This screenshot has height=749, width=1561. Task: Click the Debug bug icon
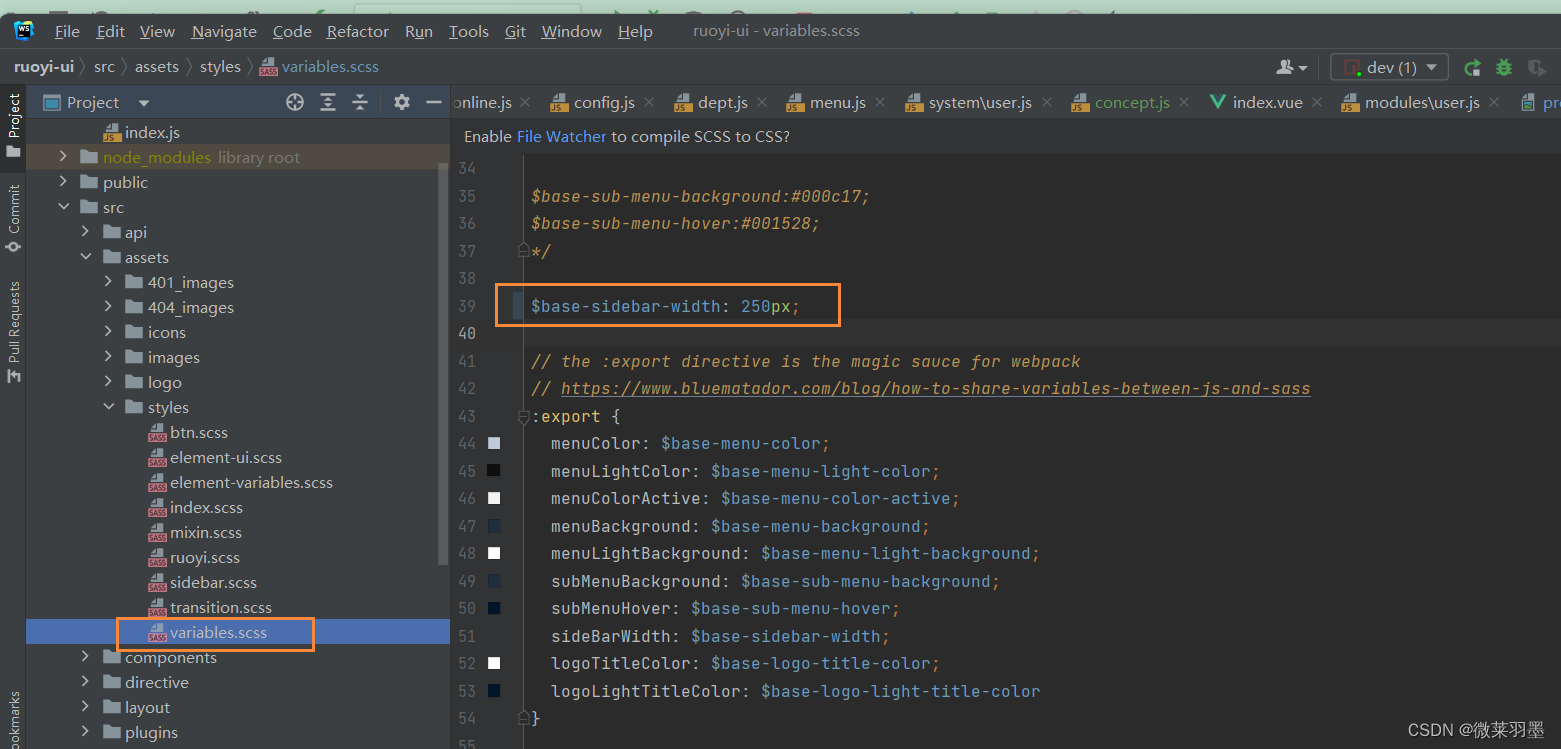click(1504, 67)
